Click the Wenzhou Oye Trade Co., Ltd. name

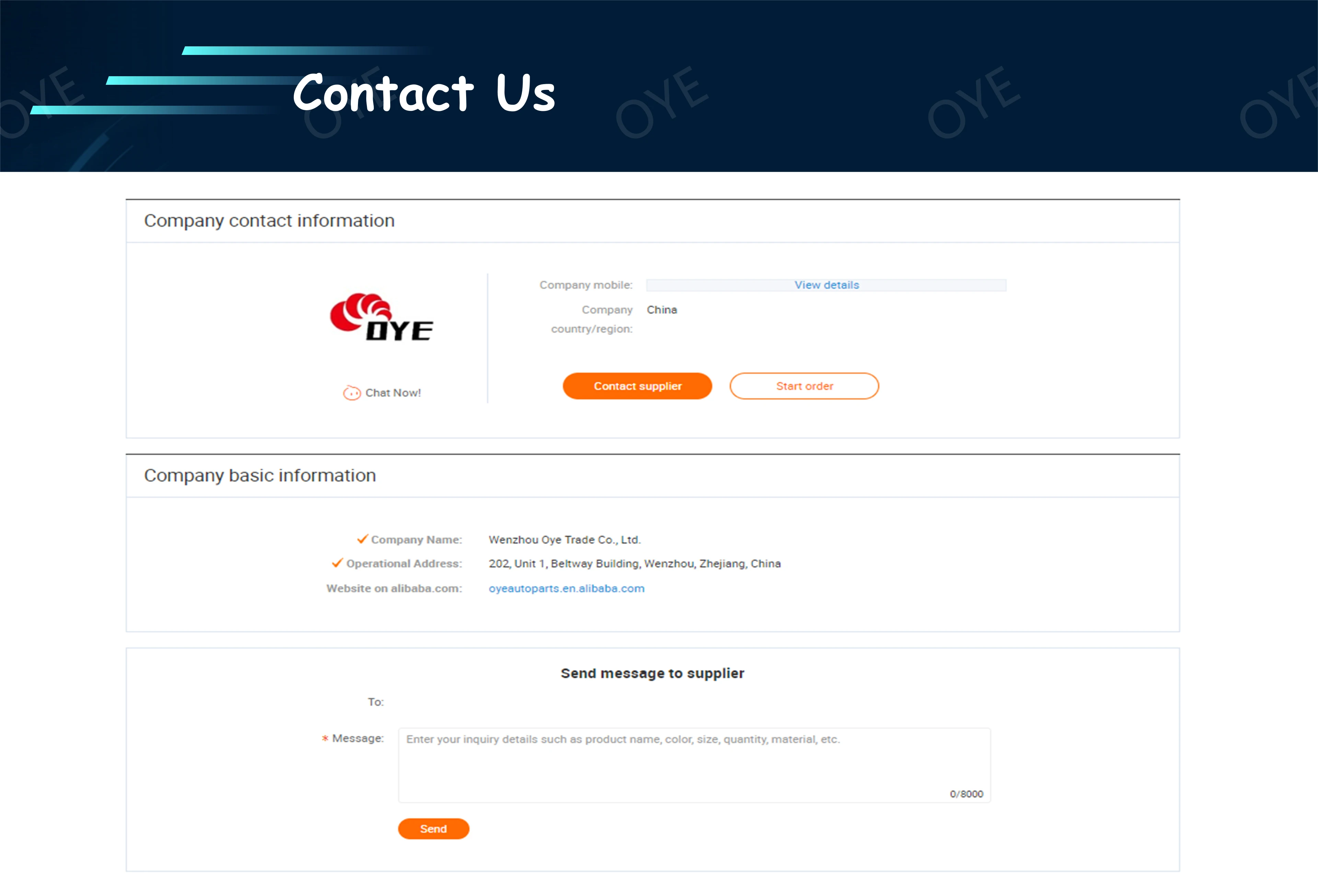point(565,539)
